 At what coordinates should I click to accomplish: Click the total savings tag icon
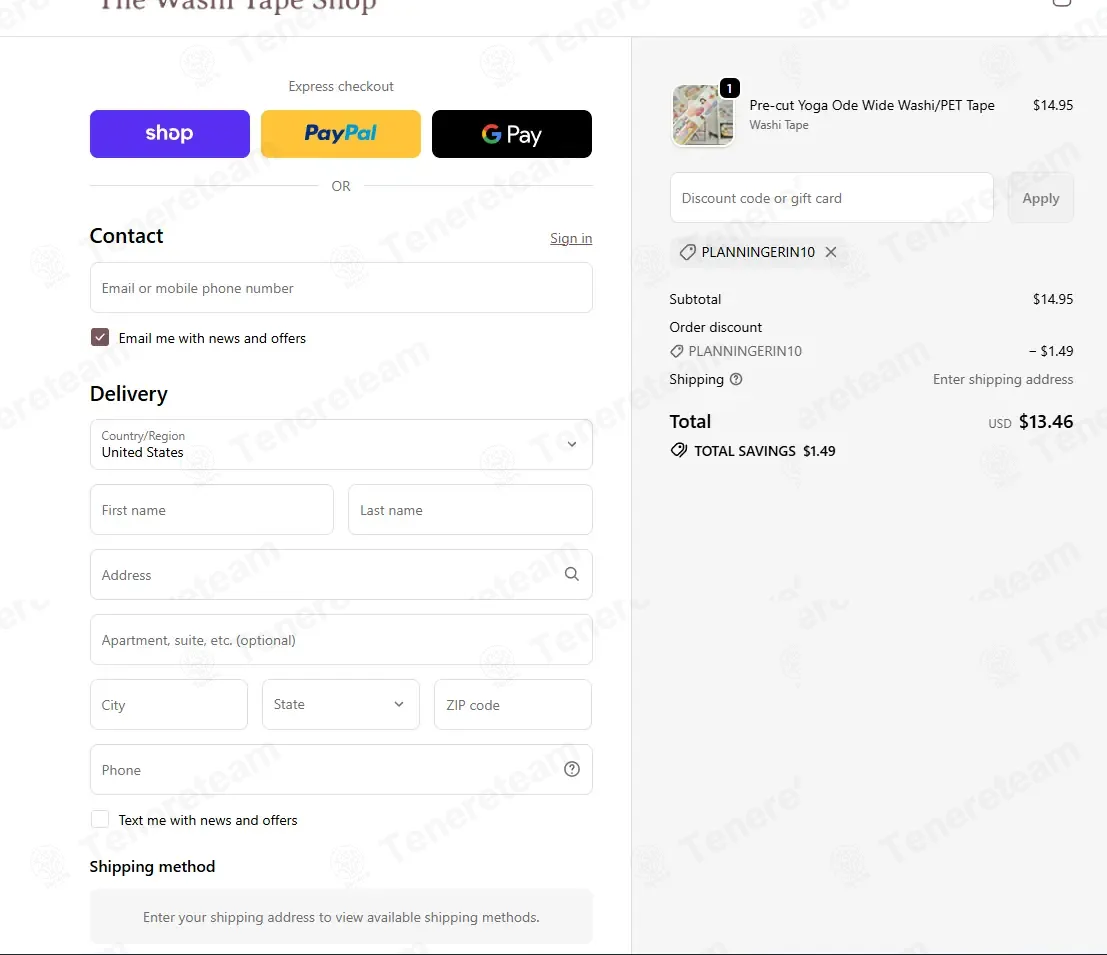tap(678, 450)
